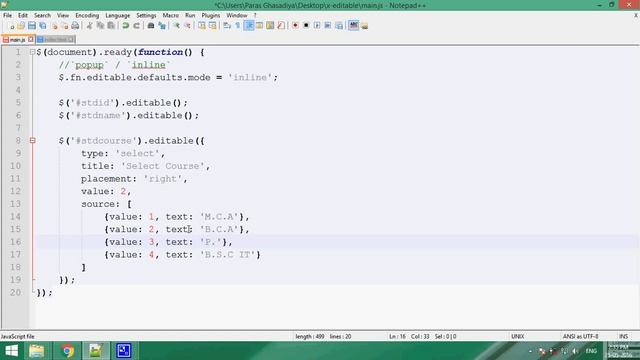Open the Search menu
Screen dimensions: 640x360
[42, 15]
